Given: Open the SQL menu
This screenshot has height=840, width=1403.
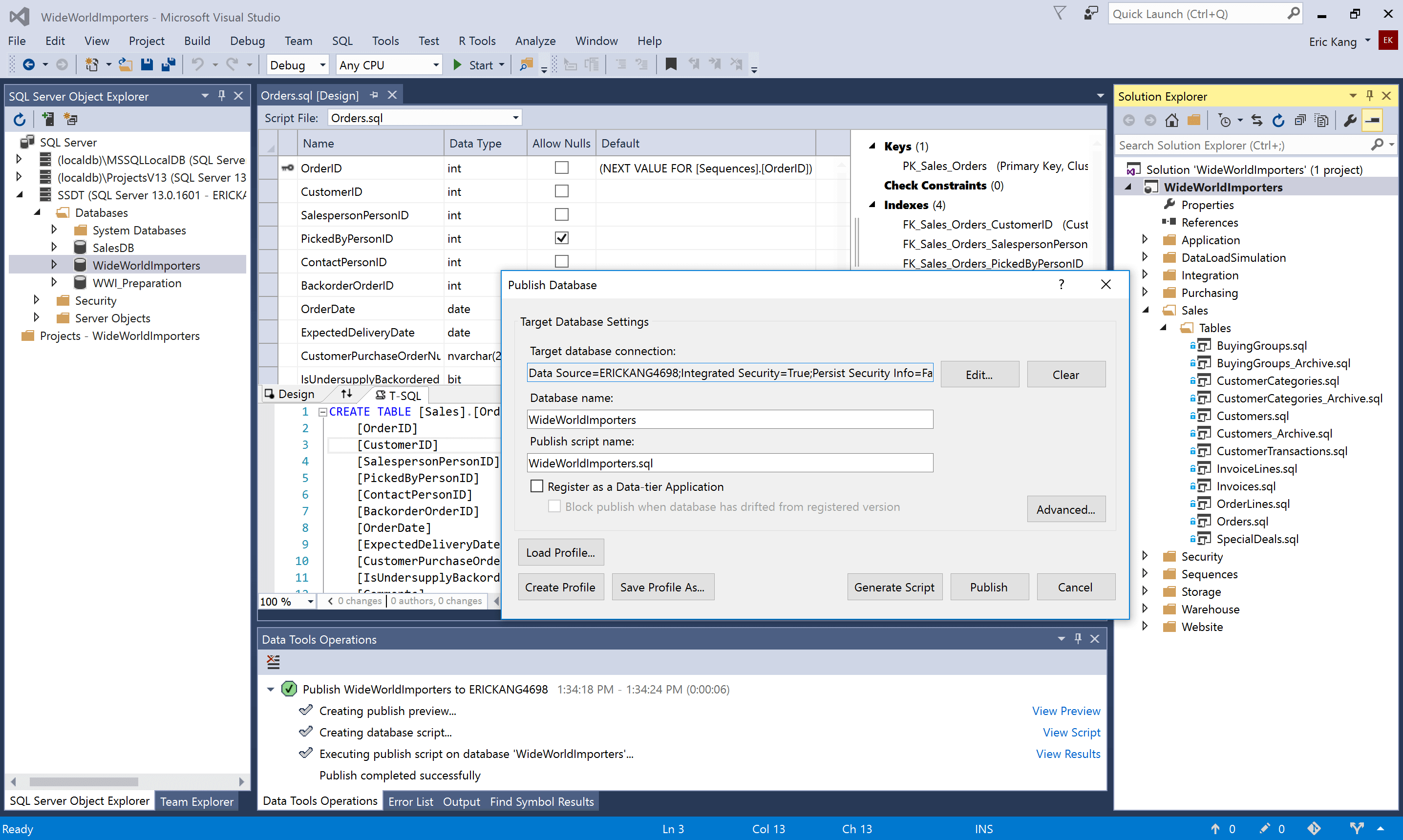Looking at the screenshot, I should pos(342,41).
